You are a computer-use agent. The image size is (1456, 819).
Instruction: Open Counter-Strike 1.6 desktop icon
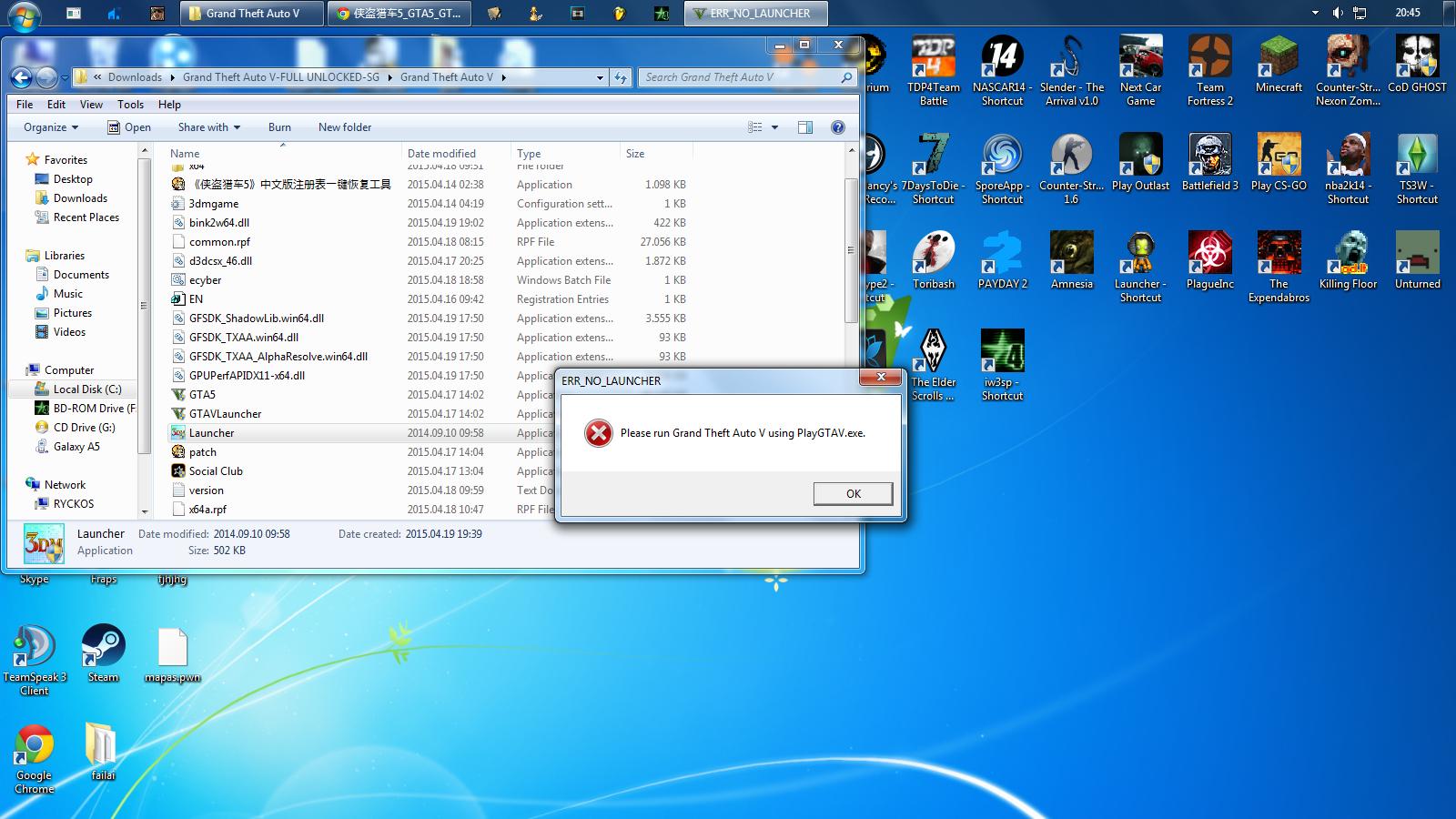(x=1071, y=169)
